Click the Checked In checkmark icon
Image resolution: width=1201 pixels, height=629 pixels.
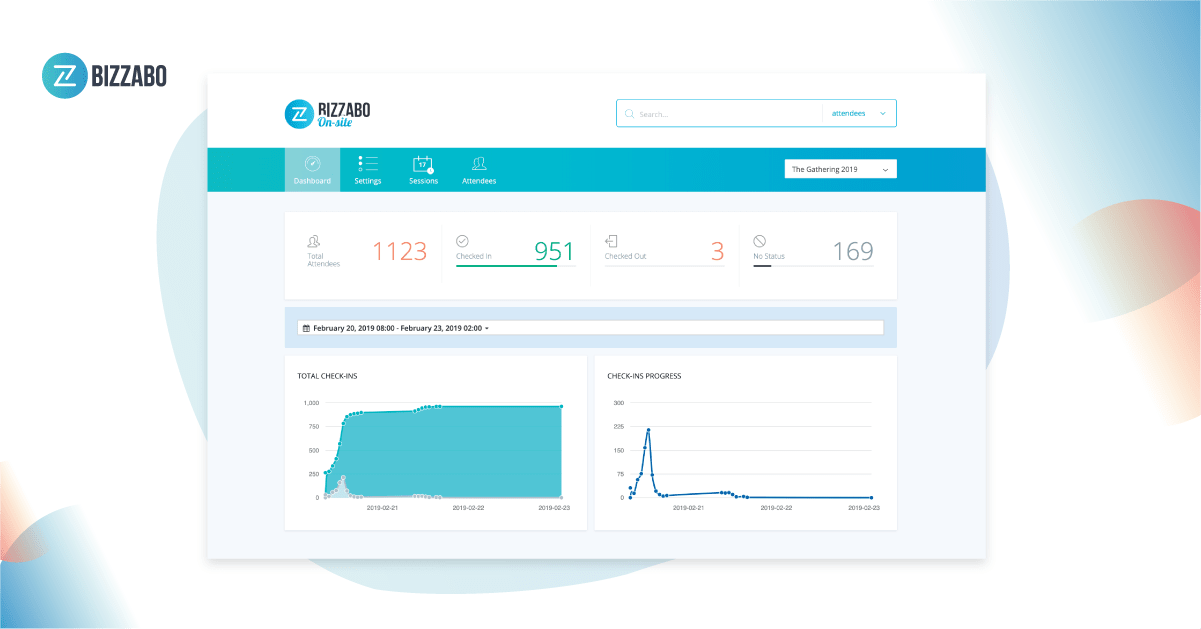462,241
